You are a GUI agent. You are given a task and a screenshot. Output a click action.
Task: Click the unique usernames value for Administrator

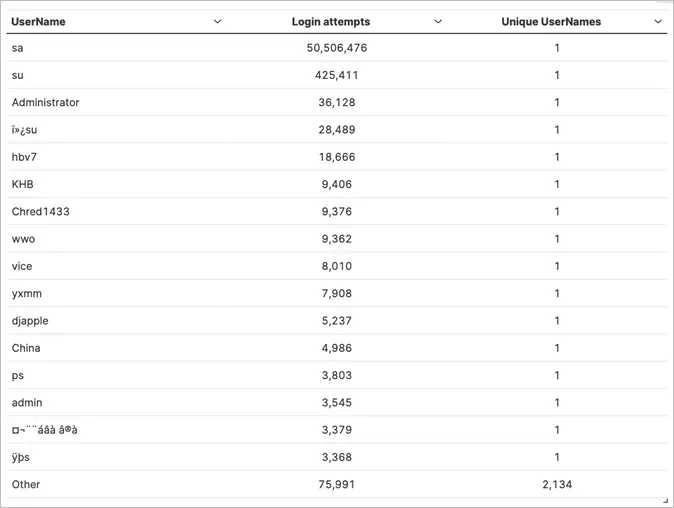coord(557,102)
